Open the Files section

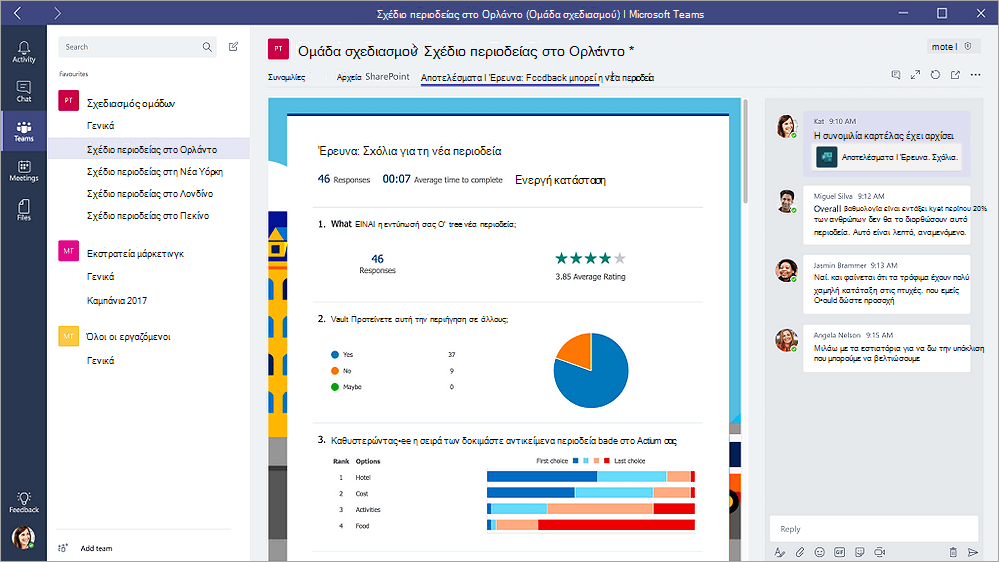tap(24, 210)
